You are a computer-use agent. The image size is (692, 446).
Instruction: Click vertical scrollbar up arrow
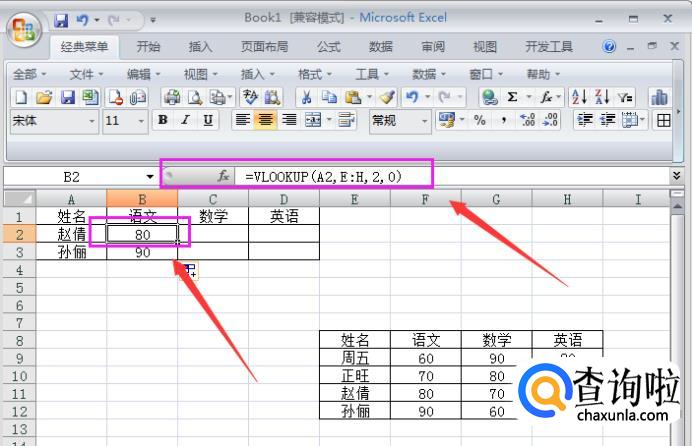pyautogui.click(x=677, y=206)
